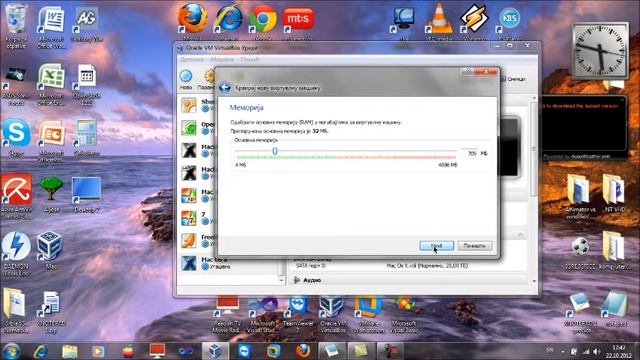The width and height of the screenshot is (640, 360).
Task: Click the Windows Start button
Action: click(11, 351)
